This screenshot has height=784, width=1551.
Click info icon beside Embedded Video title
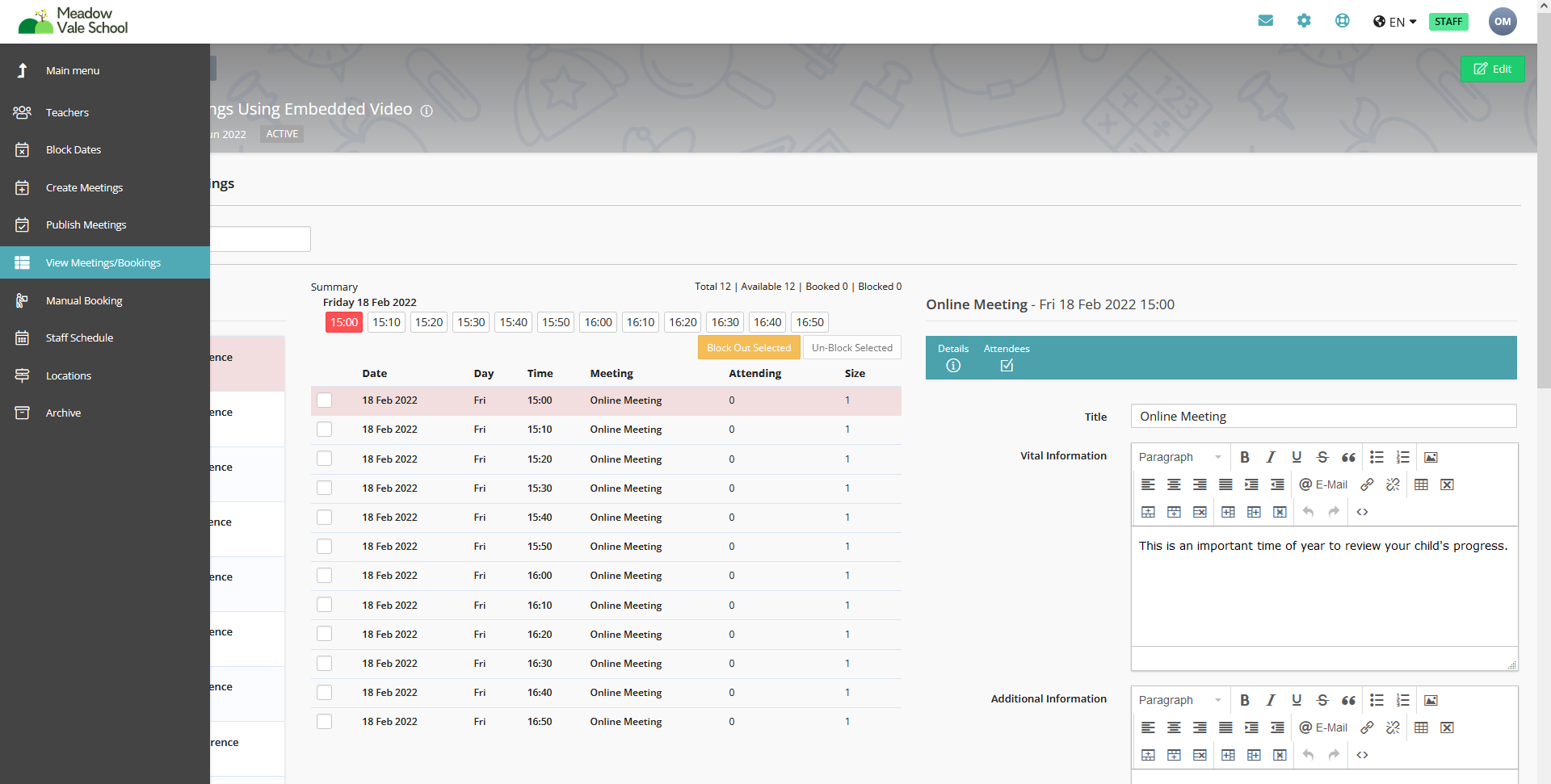click(x=427, y=111)
